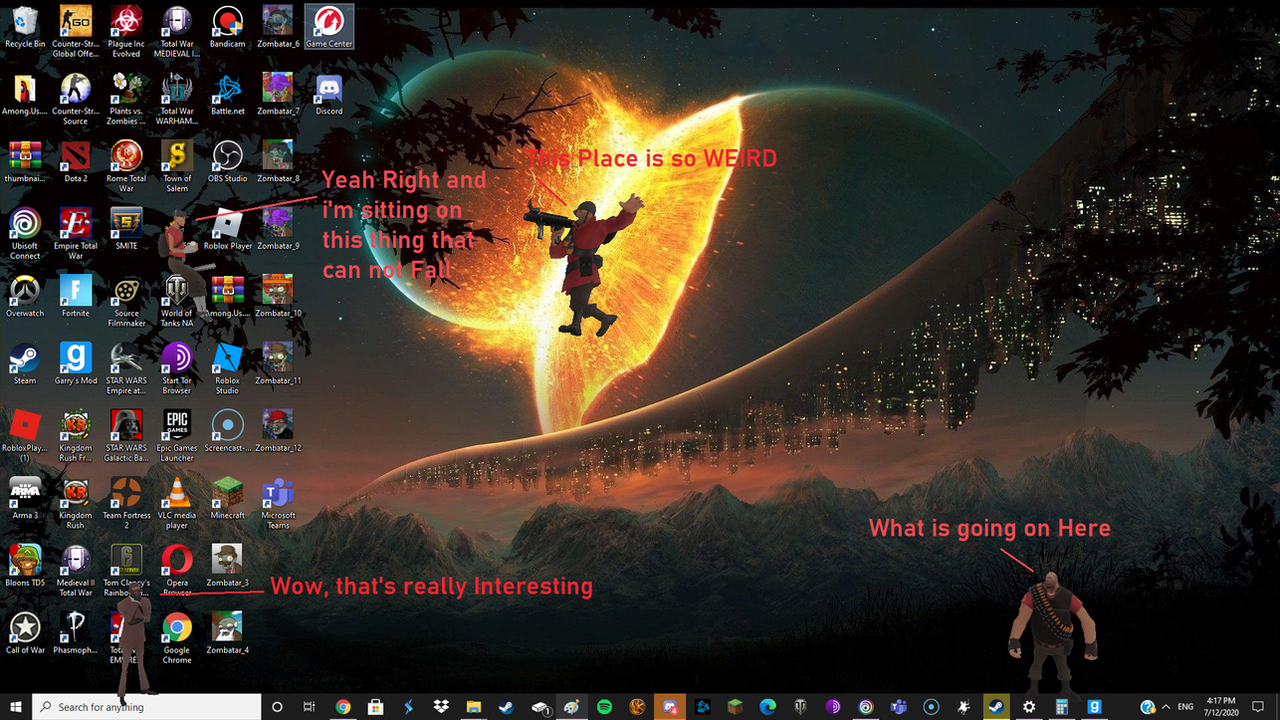Click the Microsoft Teams desktop shortcut
Image resolution: width=1280 pixels, height=720 pixels.
(x=278, y=502)
